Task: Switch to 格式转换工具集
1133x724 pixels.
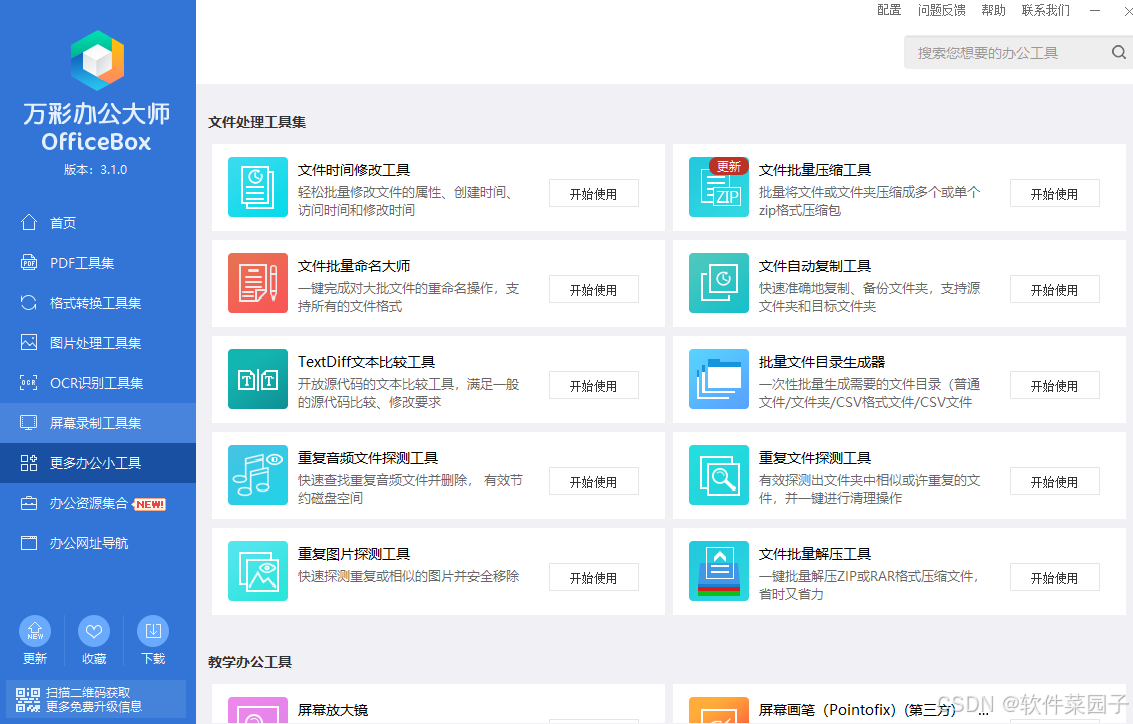Action: click(98, 303)
